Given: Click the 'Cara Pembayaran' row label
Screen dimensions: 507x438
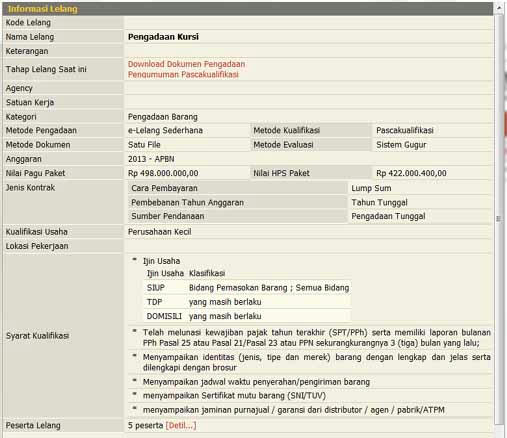Looking at the screenshot, I should click(x=164, y=188).
